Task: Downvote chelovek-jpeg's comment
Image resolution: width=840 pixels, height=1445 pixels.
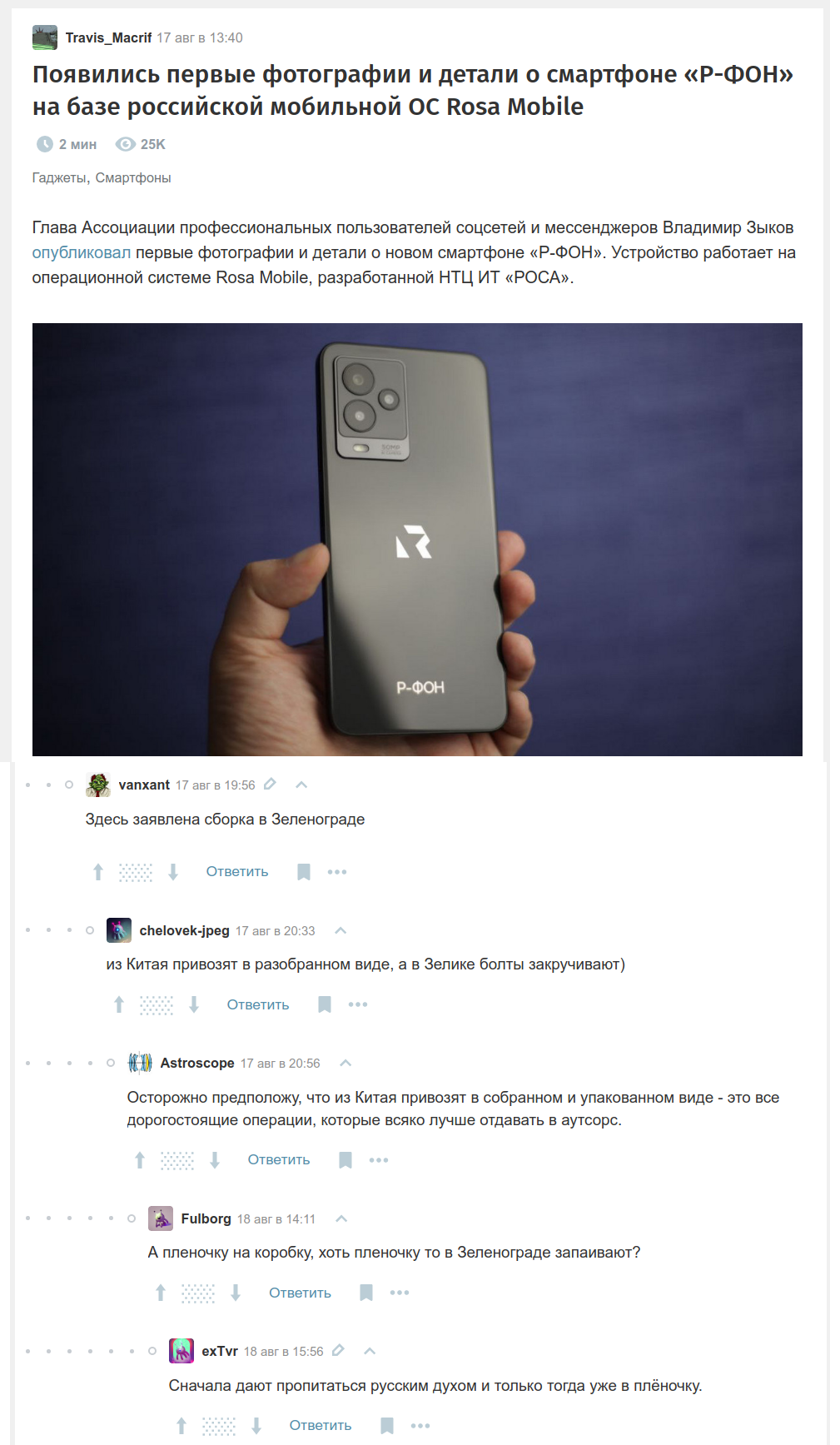Action: [x=194, y=1004]
